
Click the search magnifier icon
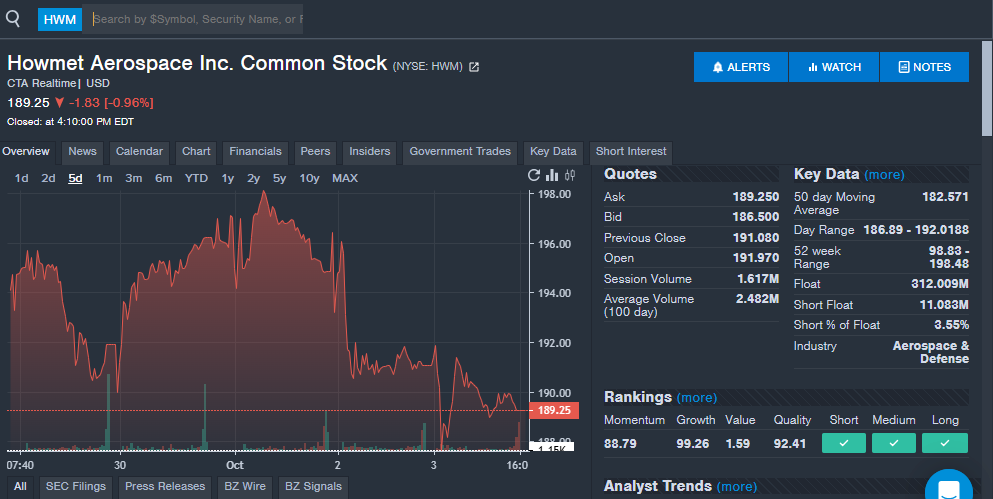pos(13,18)
